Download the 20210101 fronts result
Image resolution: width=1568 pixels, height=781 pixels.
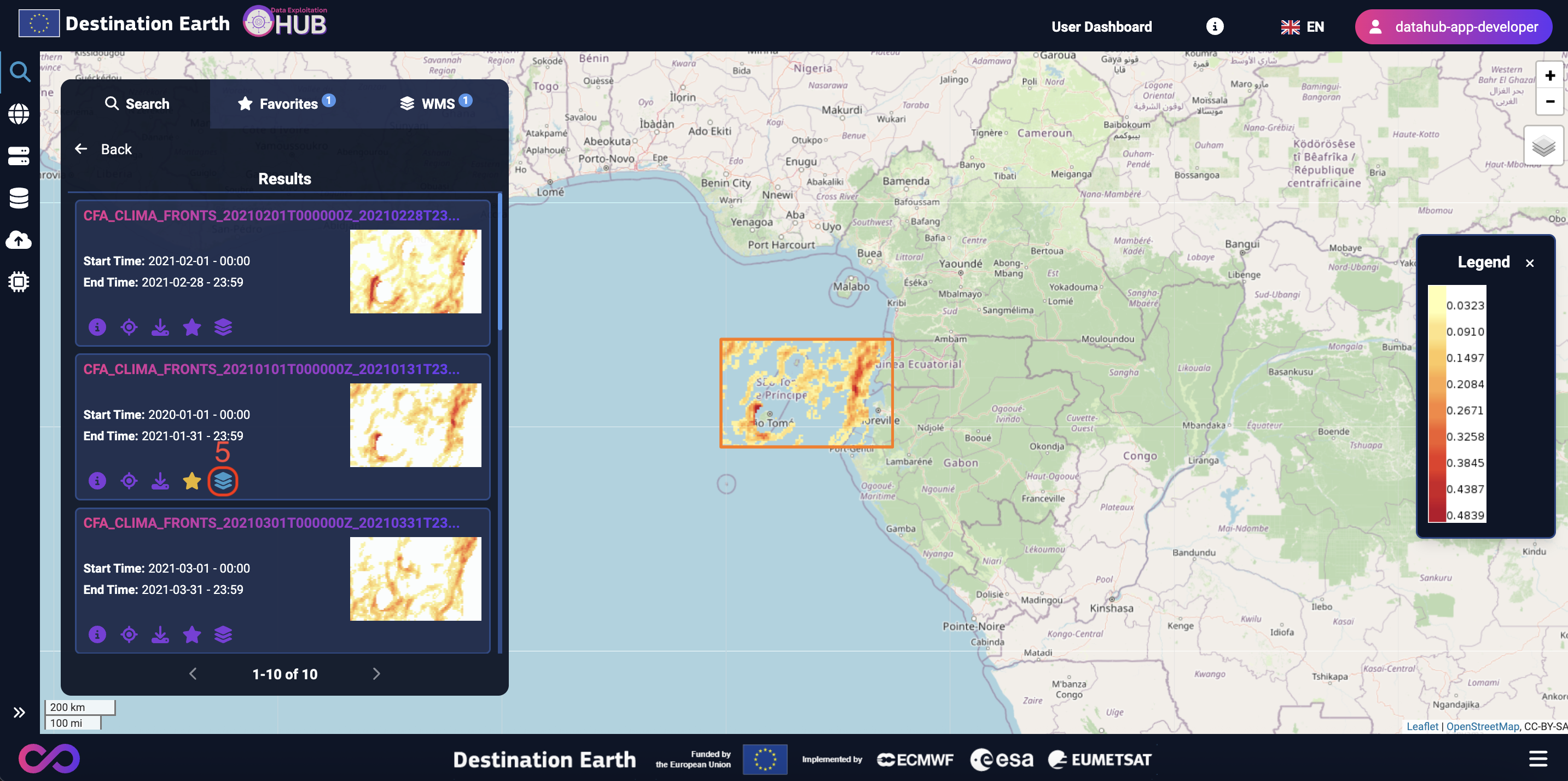coord(160,481)
